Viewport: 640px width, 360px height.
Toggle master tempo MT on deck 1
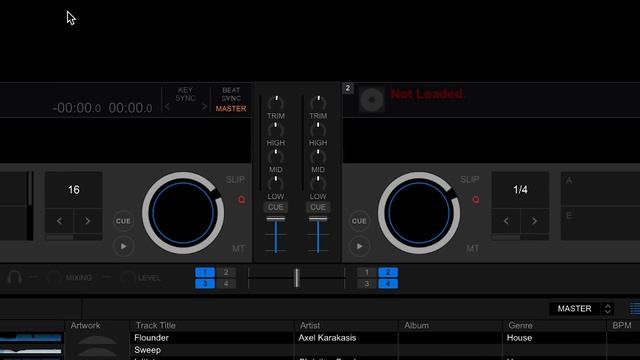(238, 248)
